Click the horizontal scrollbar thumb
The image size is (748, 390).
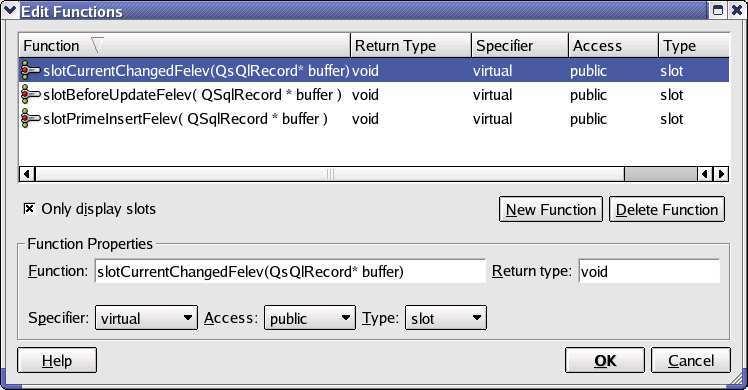click(330, 174)
